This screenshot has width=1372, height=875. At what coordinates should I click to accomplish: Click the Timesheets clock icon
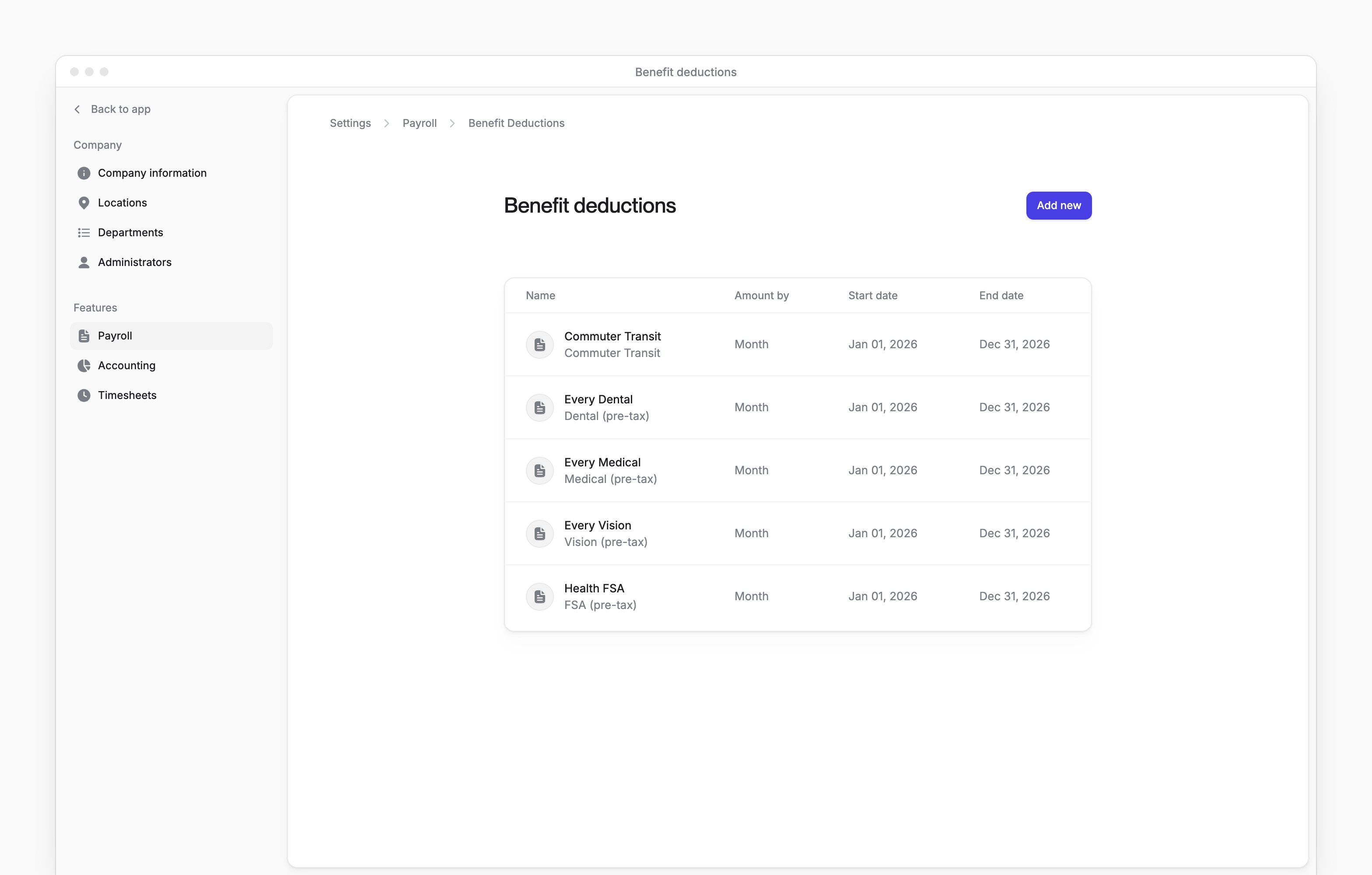(x=84, y=395)
